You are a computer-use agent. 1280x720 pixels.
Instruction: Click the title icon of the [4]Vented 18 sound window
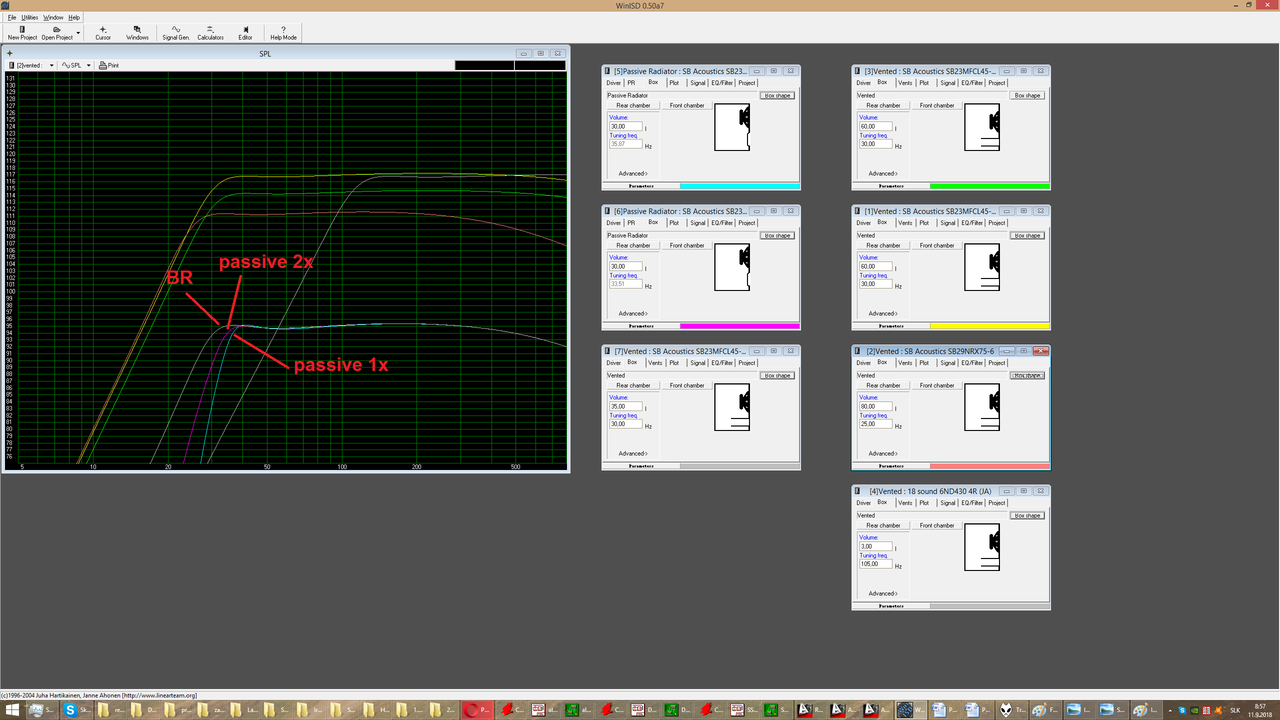click(858, 491)
